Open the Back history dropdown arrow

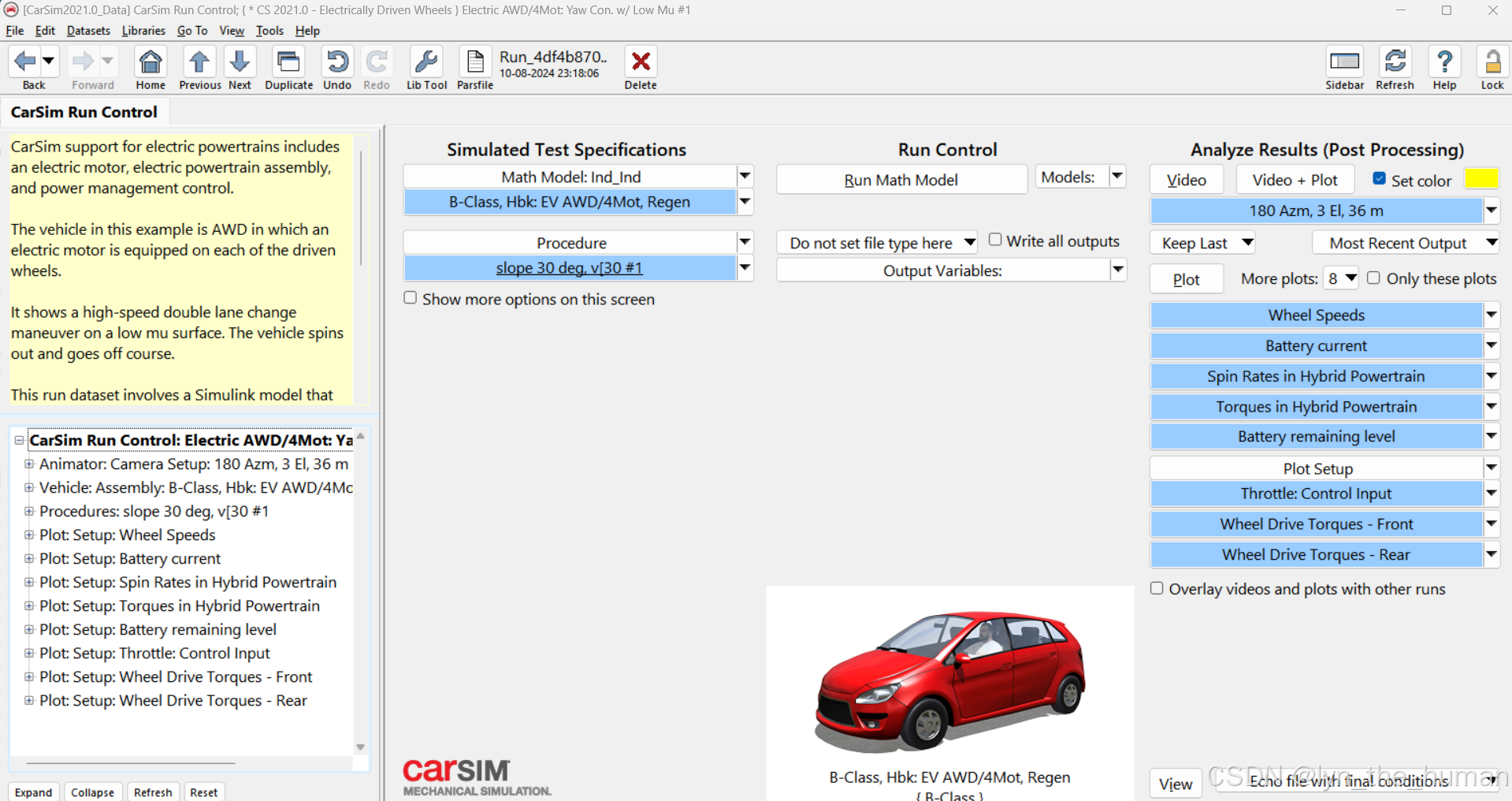point(48,61)
